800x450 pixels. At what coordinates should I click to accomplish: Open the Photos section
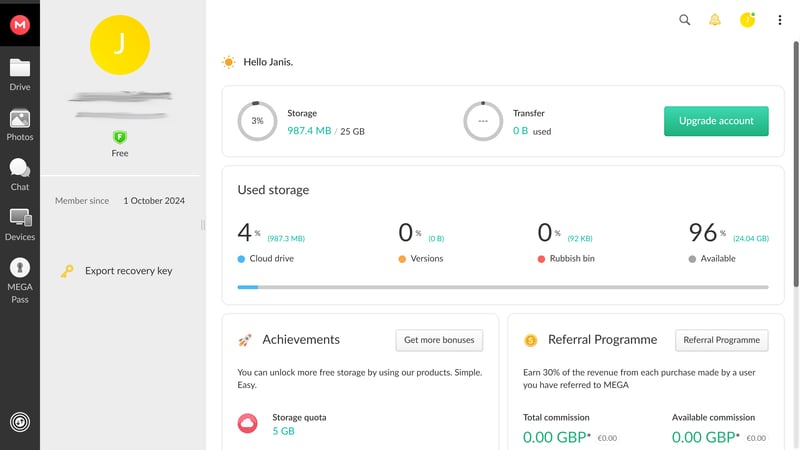20,124
